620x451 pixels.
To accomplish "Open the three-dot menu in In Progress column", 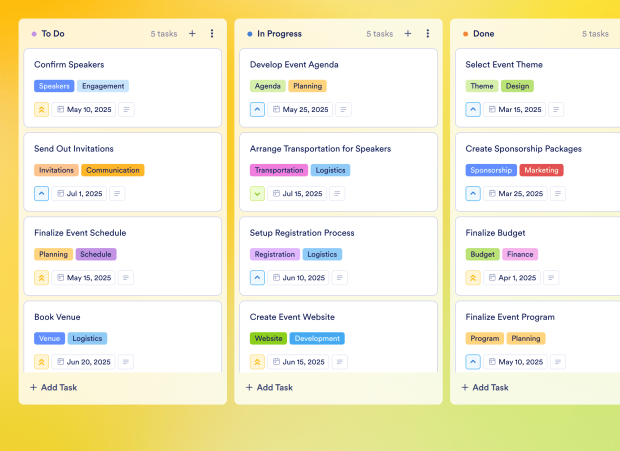I will click(428, 33).
